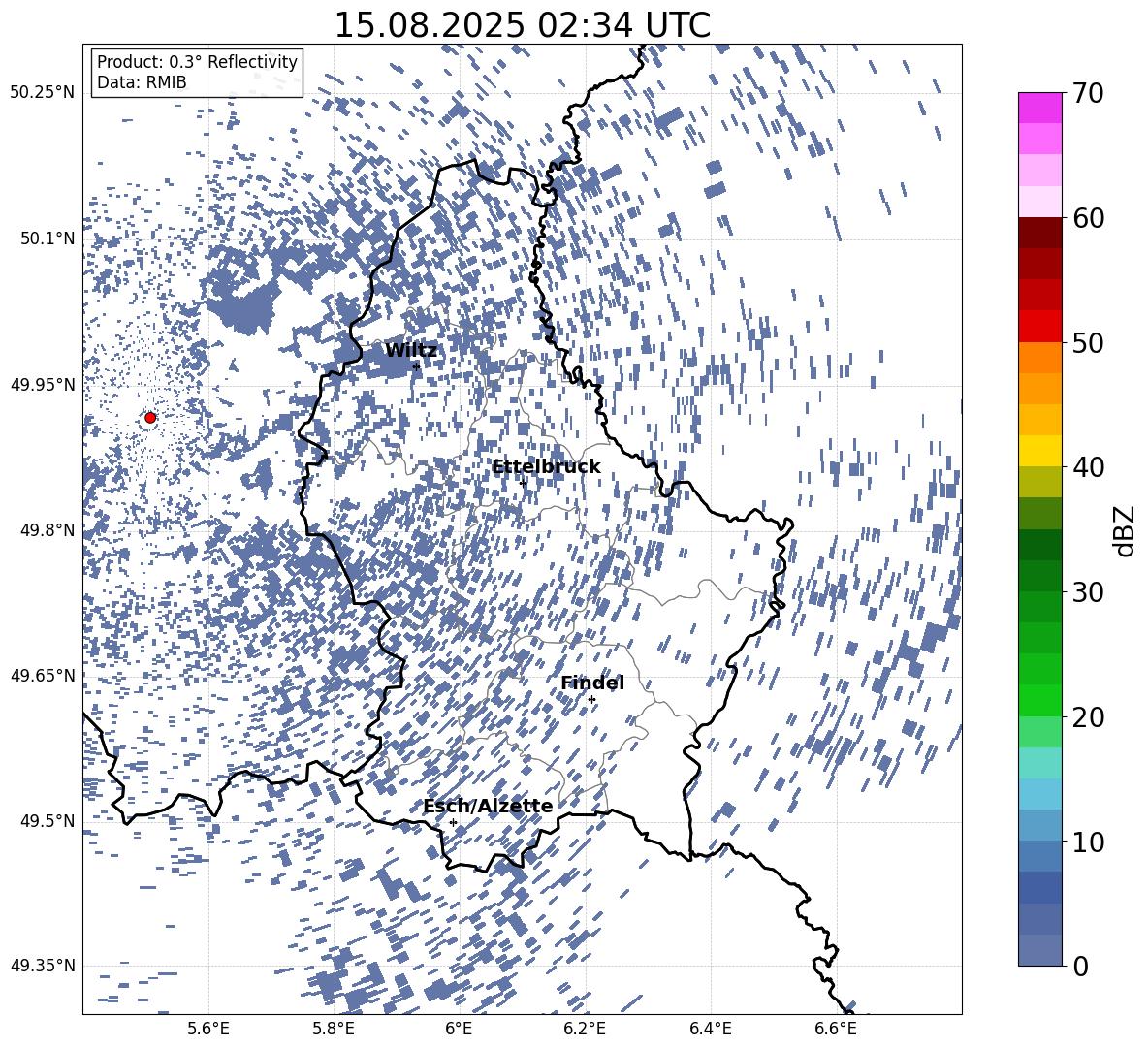Click the 49.35°N latitude label
Image resolution: width=1148 pixels, height=1048 pixels.
(x=43, y=966)
